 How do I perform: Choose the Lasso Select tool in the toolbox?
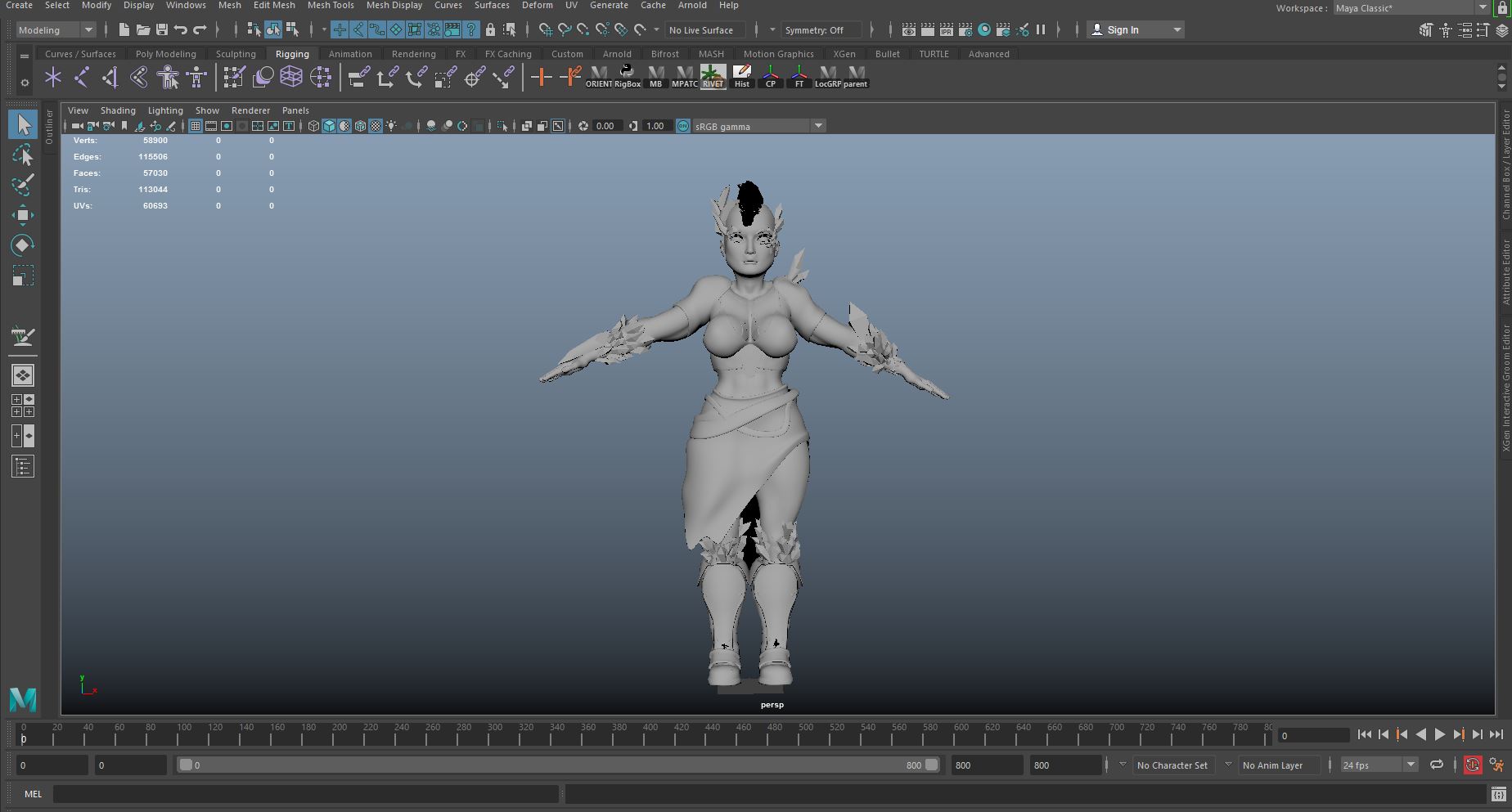[x=23, y=155]
